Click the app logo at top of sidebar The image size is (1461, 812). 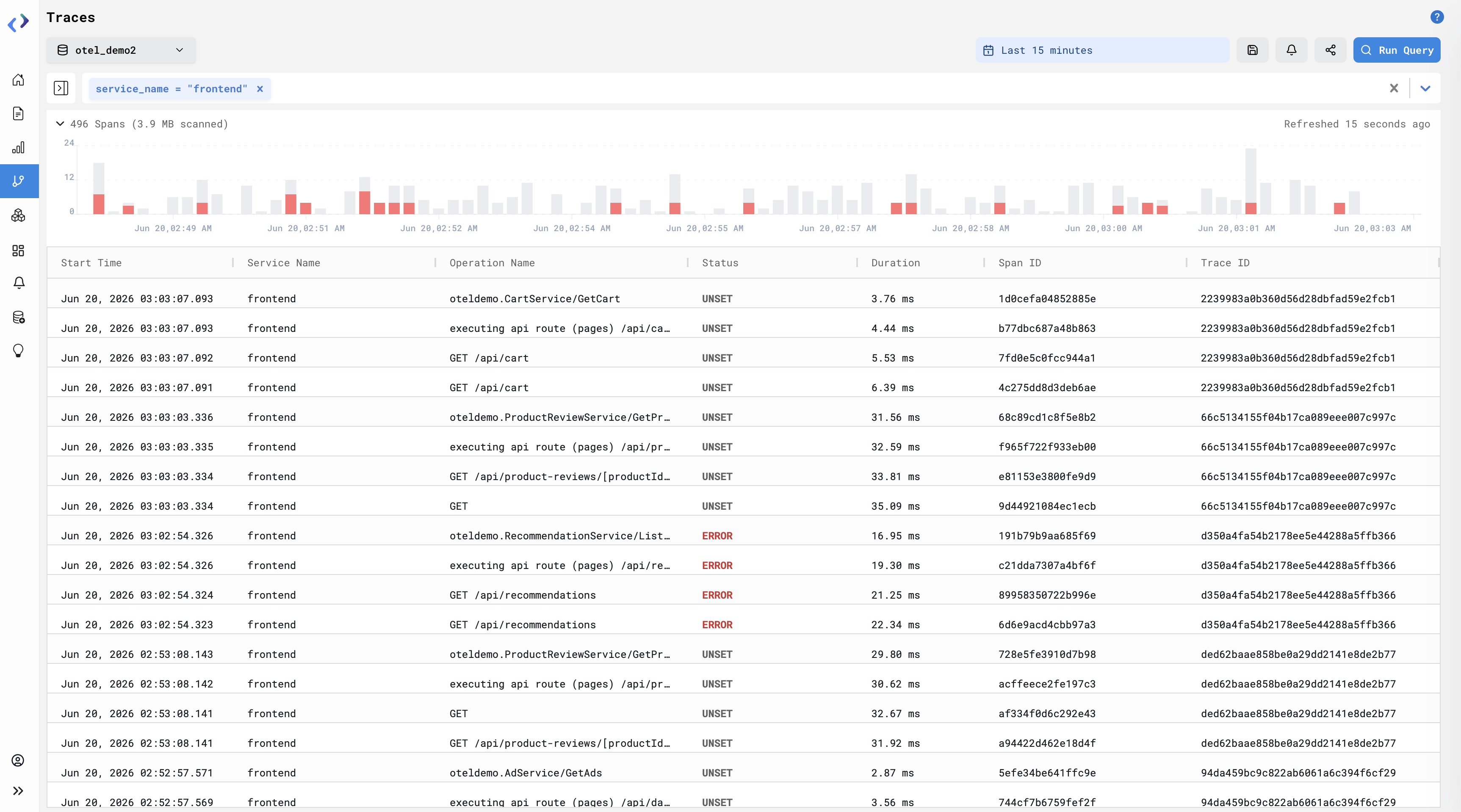pyautogui.click(x=18, y=23)
